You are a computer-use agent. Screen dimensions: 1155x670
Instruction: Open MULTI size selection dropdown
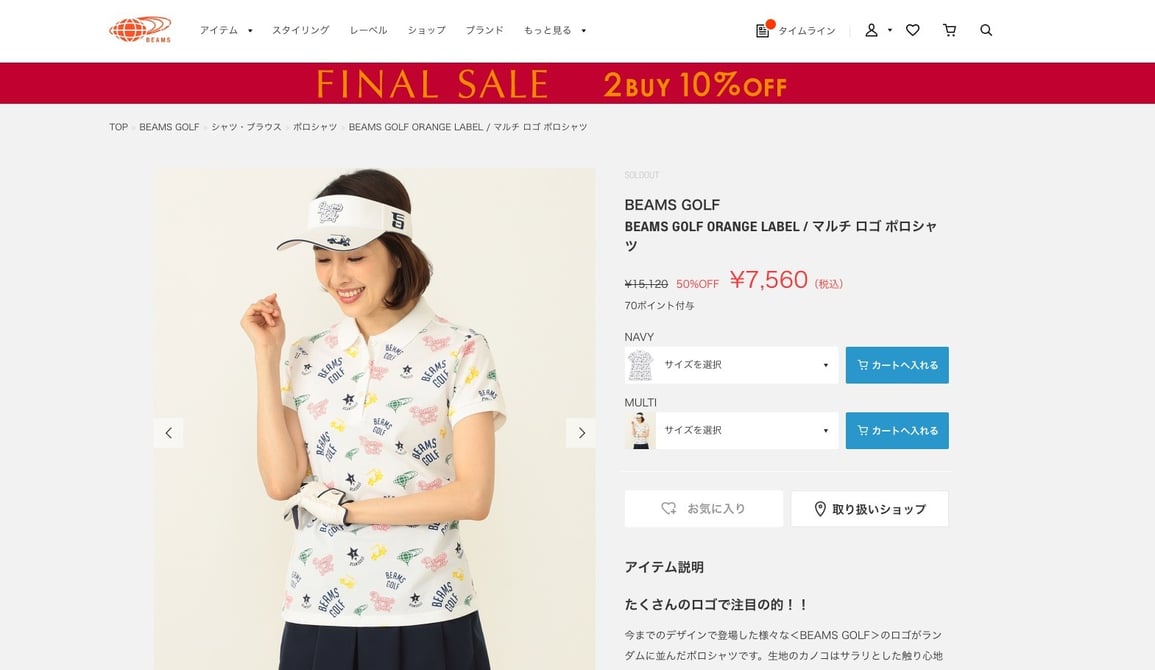click(747, 431)
